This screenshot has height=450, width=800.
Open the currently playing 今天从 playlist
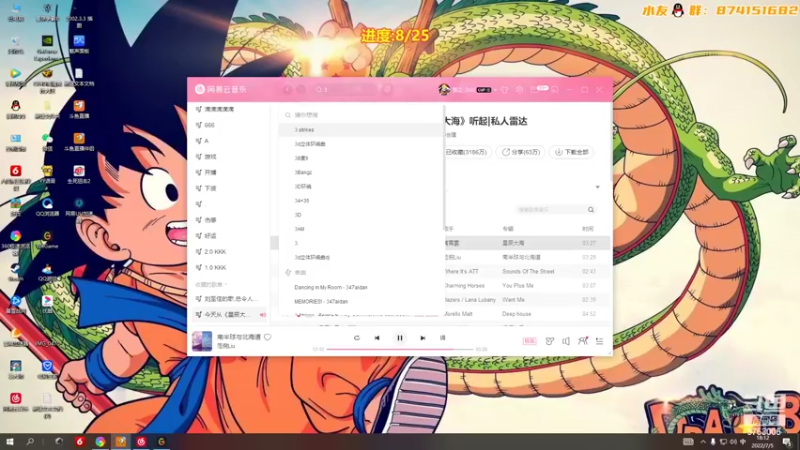pyautogui.click(x=229, y=315)
